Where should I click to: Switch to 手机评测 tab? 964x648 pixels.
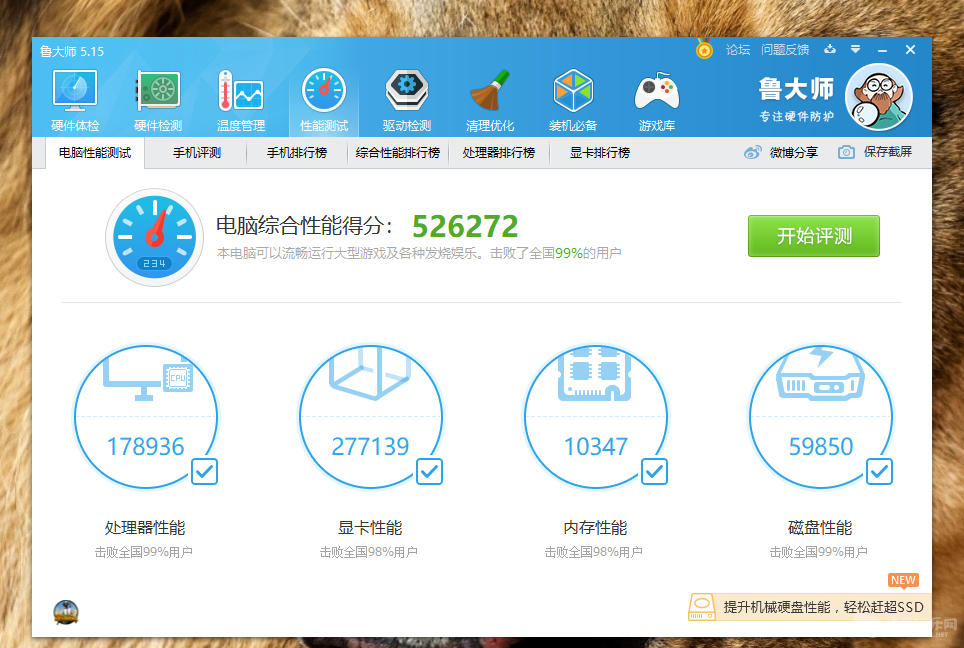point(196,152)
